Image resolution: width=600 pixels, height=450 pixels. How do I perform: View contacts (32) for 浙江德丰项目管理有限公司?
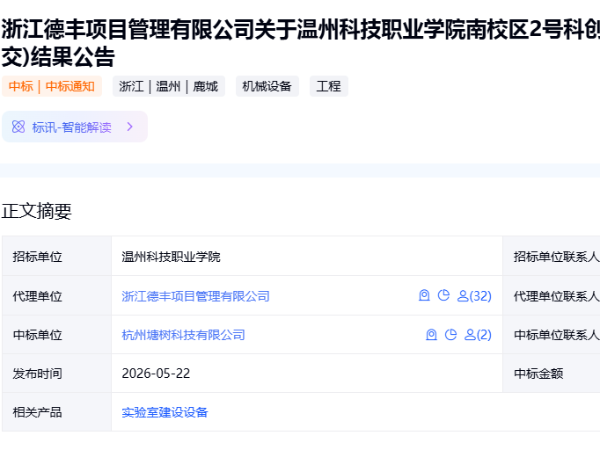(x=474, y=296)
